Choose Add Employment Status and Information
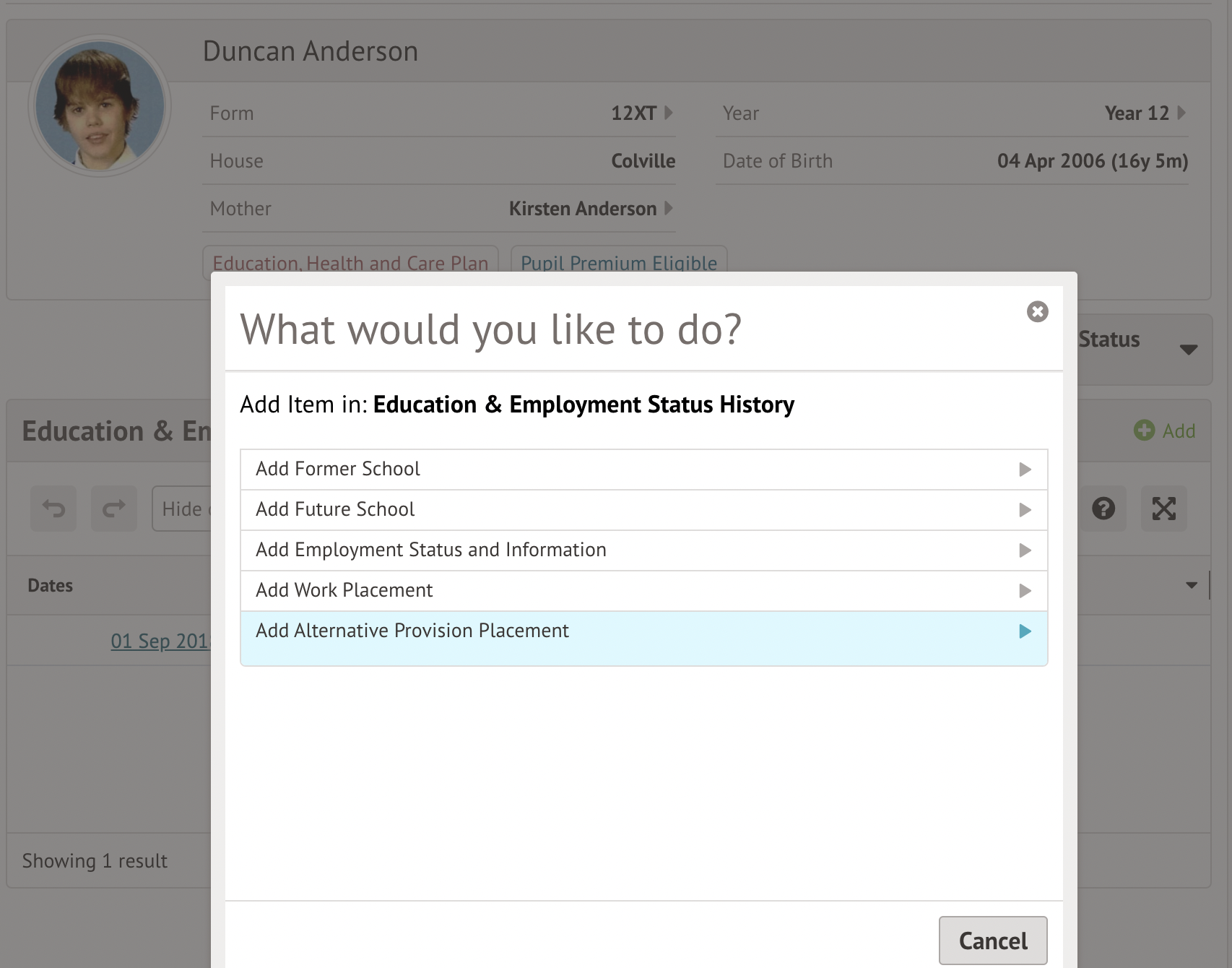1232x968 pixels. click(x=643, y=550)
